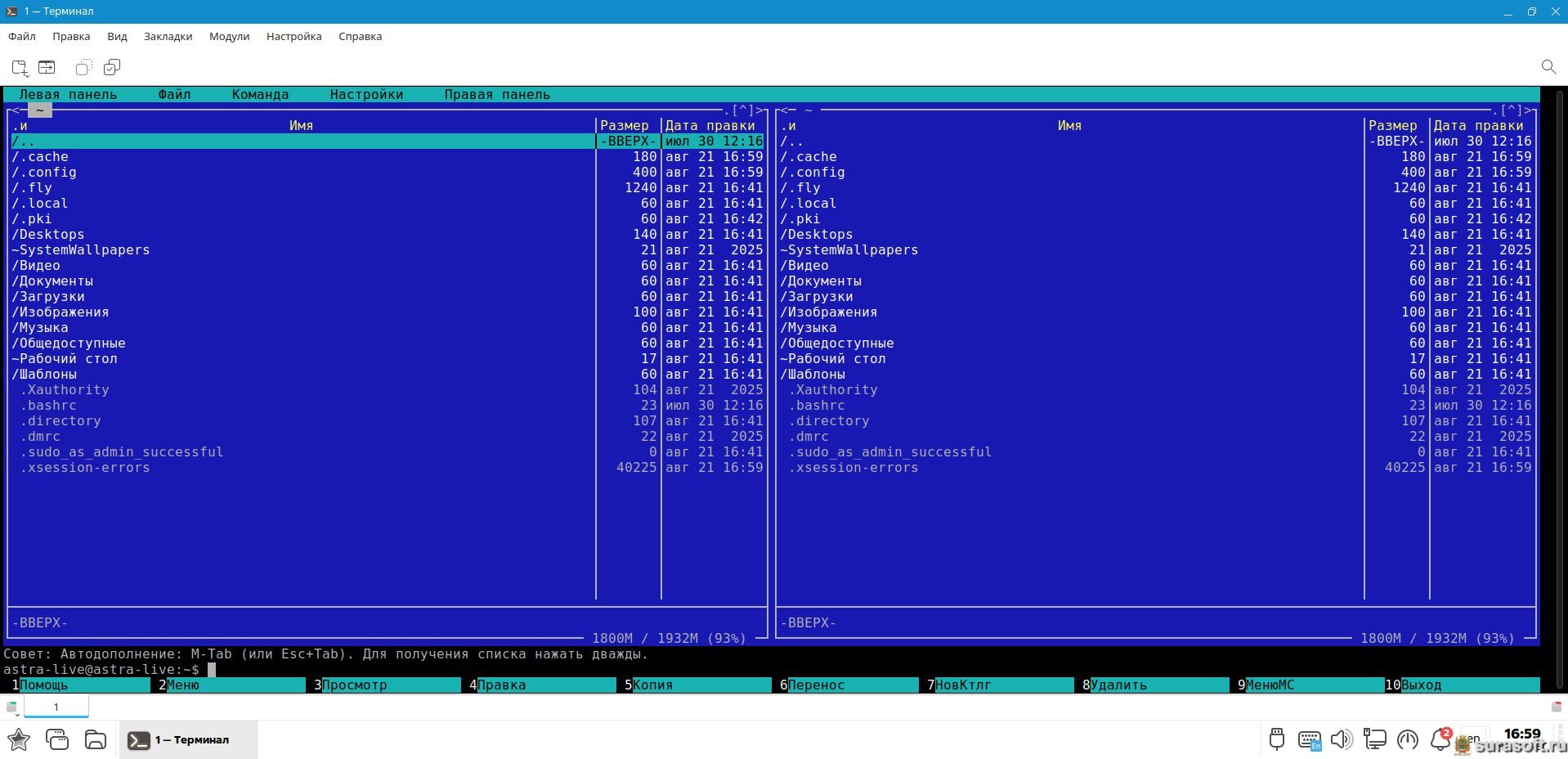Expand the 'Правая панель' pull-down menu

point(496,95)
